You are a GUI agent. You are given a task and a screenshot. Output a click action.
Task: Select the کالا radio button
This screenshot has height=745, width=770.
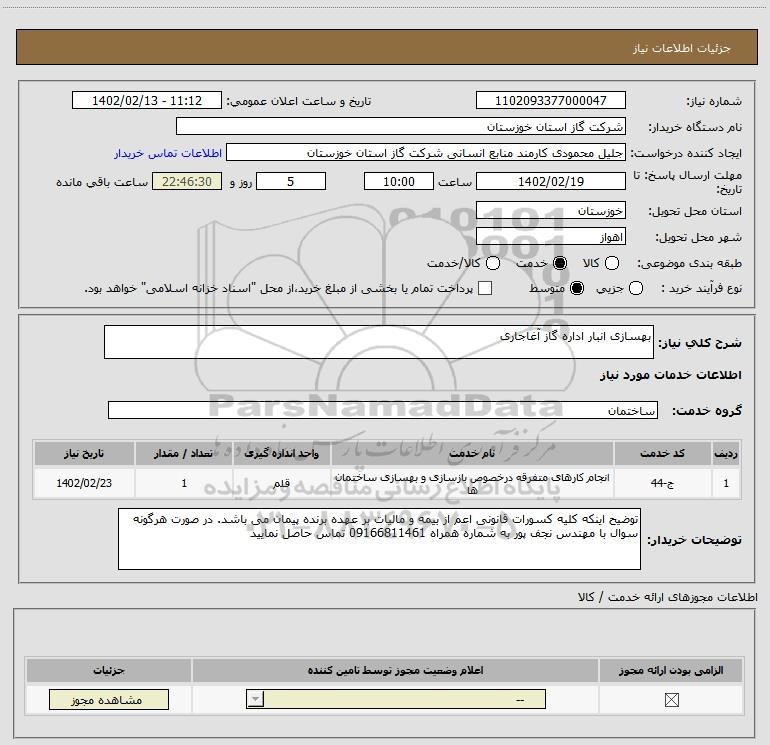612,263
